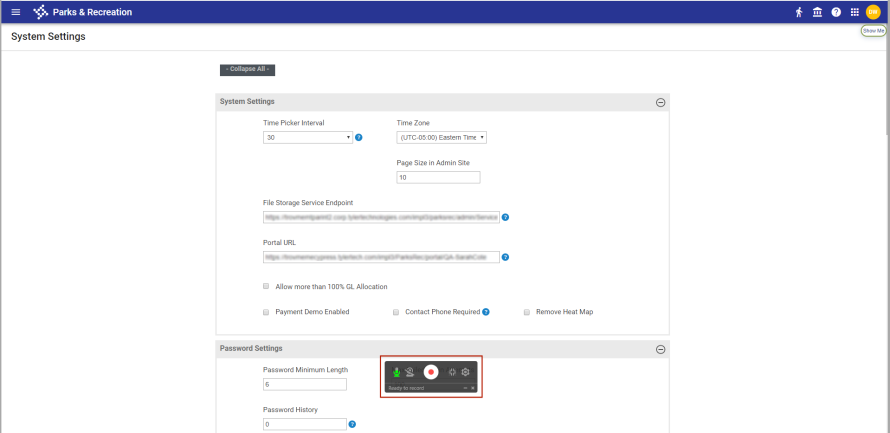Click the Show Me button

[x=873, y=31]
